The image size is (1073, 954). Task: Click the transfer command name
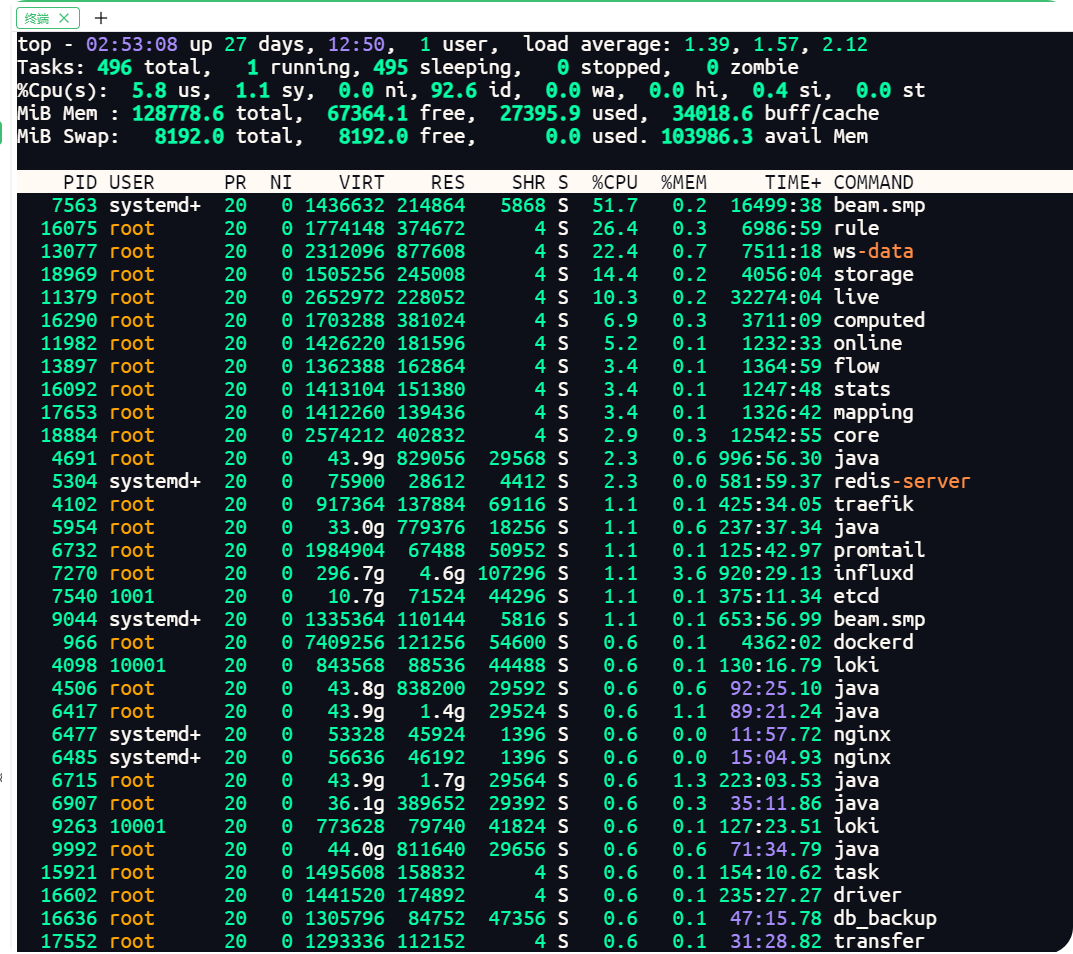coord(879,941)
